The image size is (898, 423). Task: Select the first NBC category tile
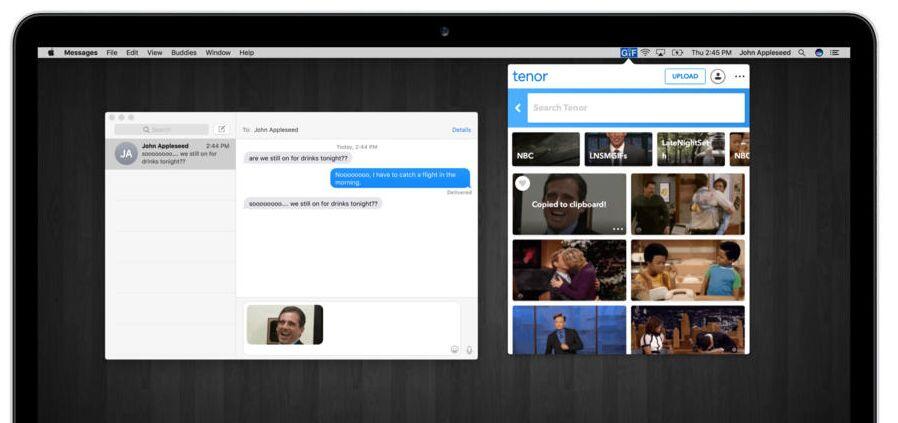[x=546, y=149]
